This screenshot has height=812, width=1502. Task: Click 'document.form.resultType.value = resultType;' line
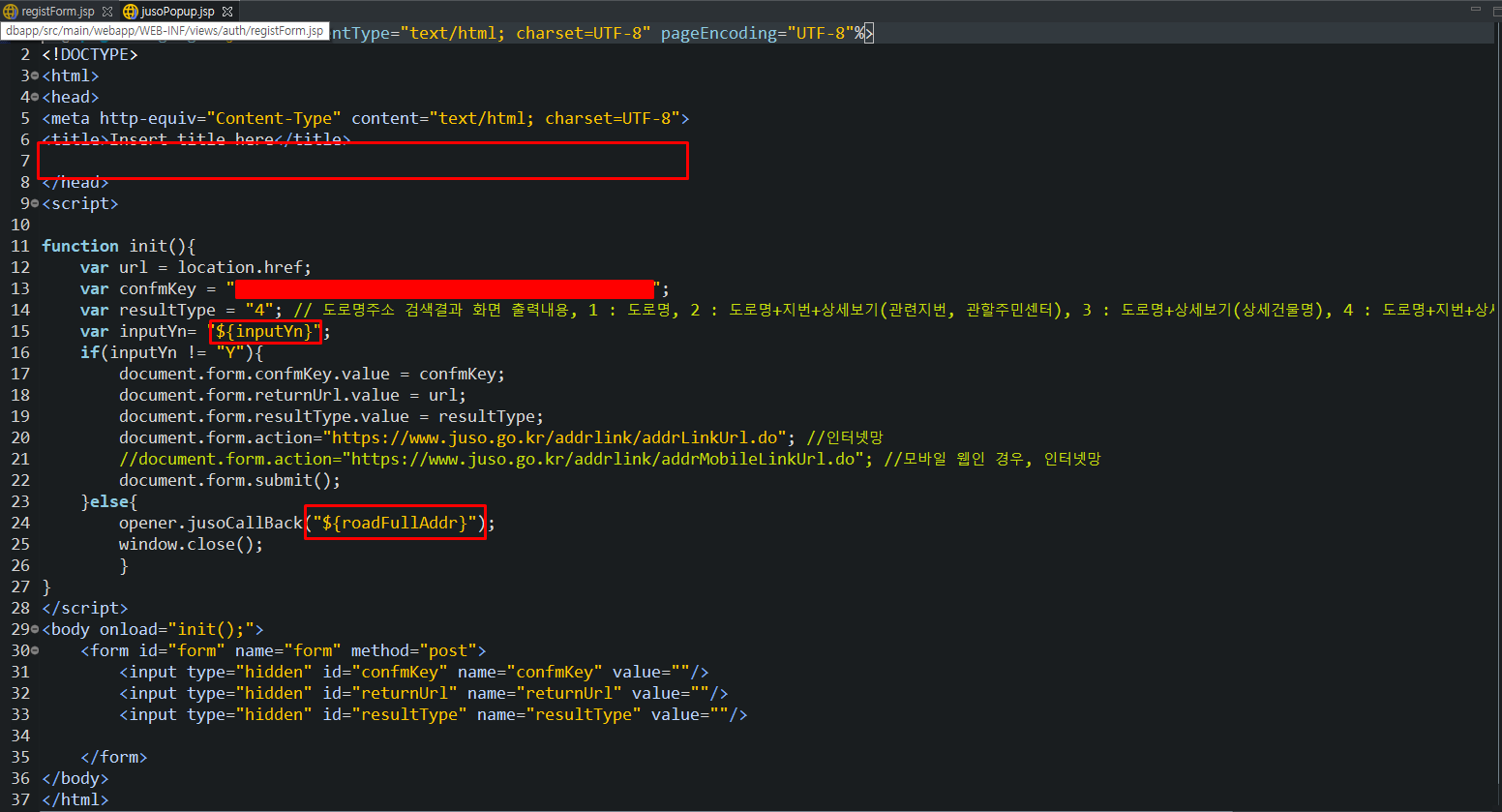tap(331, 416)
